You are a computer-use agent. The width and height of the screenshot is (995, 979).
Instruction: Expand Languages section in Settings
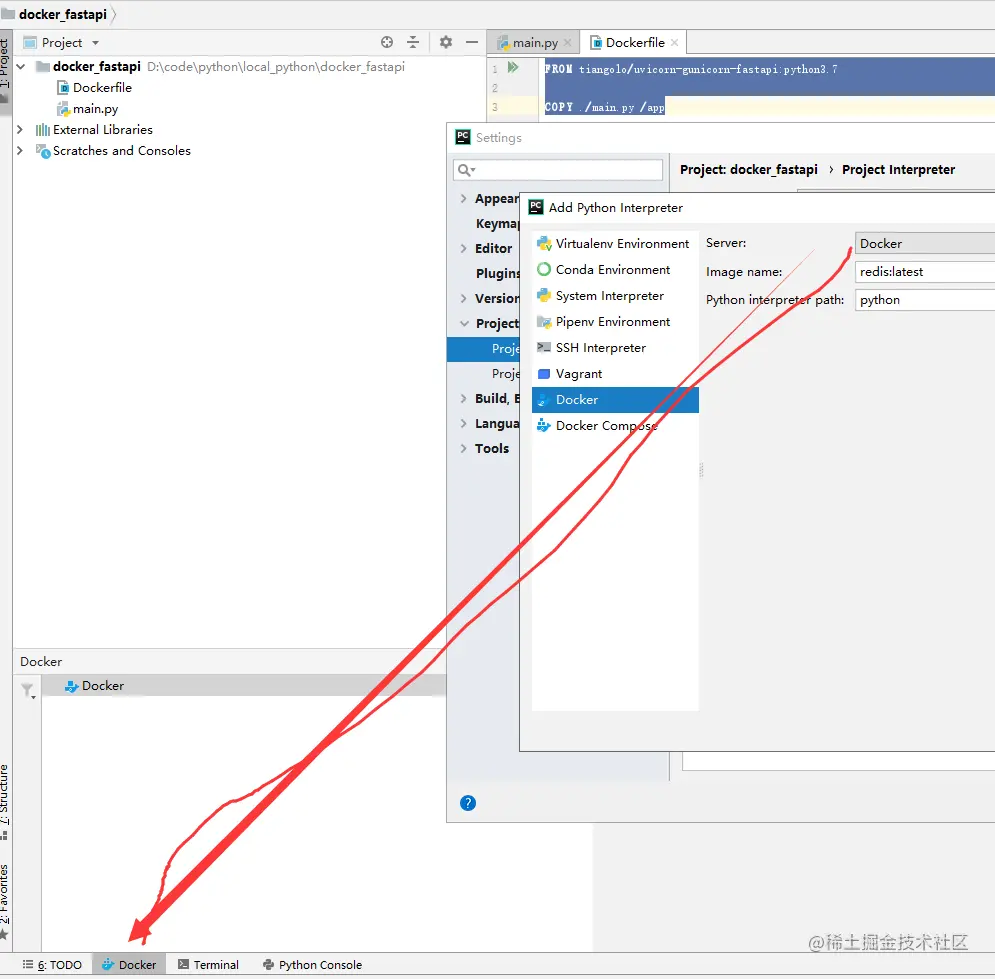coord(463,423)
